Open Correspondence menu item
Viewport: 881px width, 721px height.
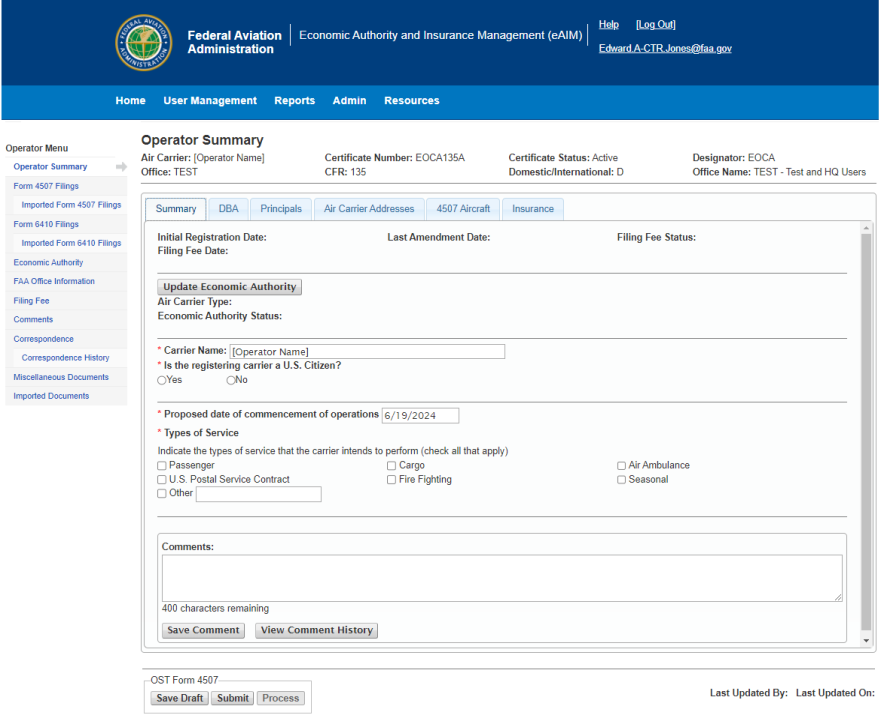pyautogui.click(x=43, y=339)
